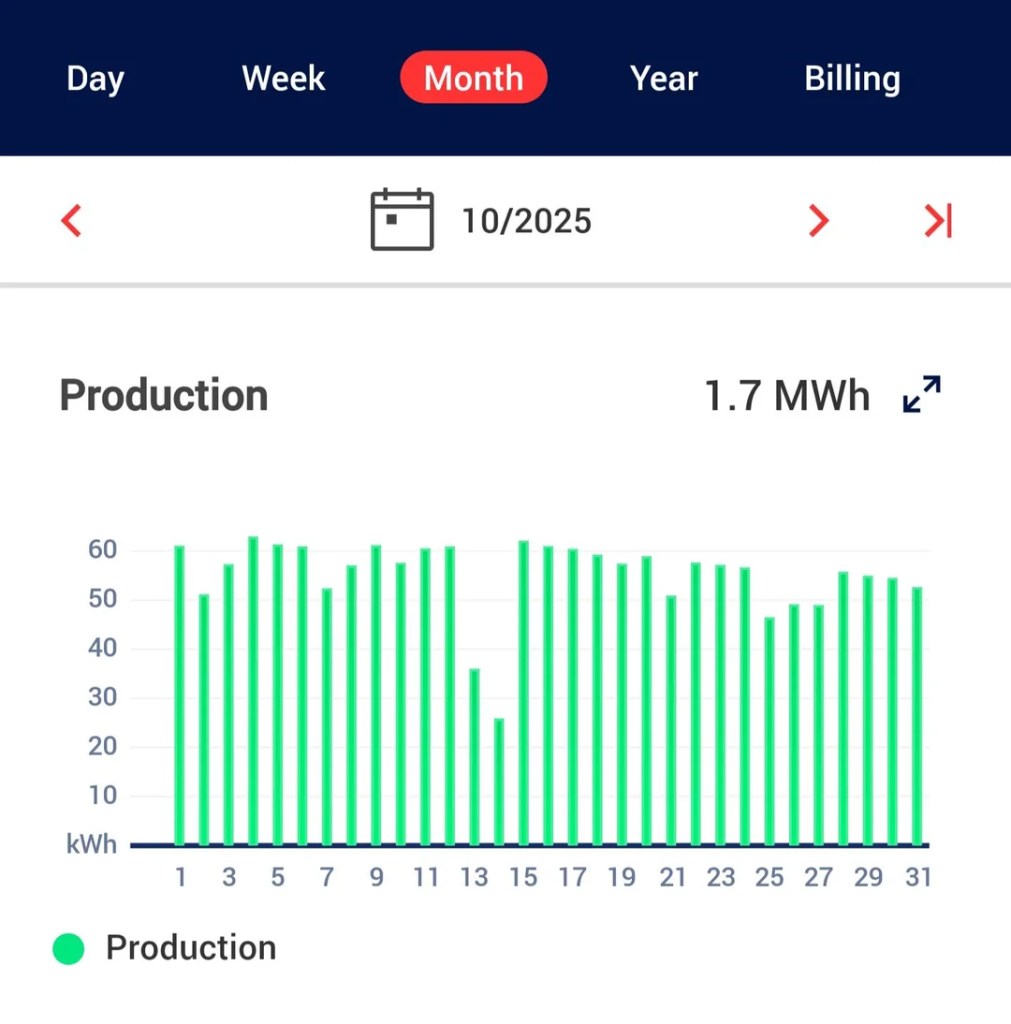
Task: Reselect the active Month tab
Action: (x=473, y=78)
